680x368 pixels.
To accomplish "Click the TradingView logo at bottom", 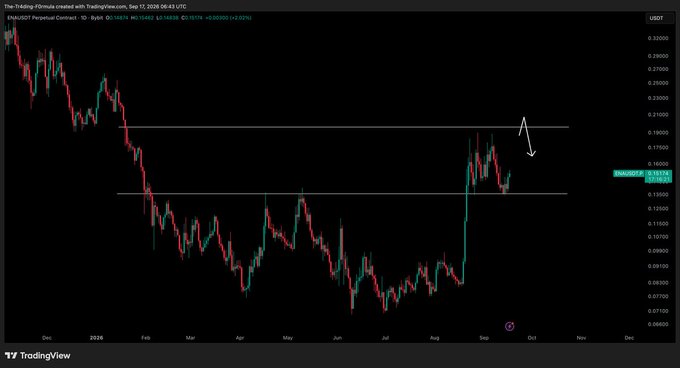I will (38, 356).
